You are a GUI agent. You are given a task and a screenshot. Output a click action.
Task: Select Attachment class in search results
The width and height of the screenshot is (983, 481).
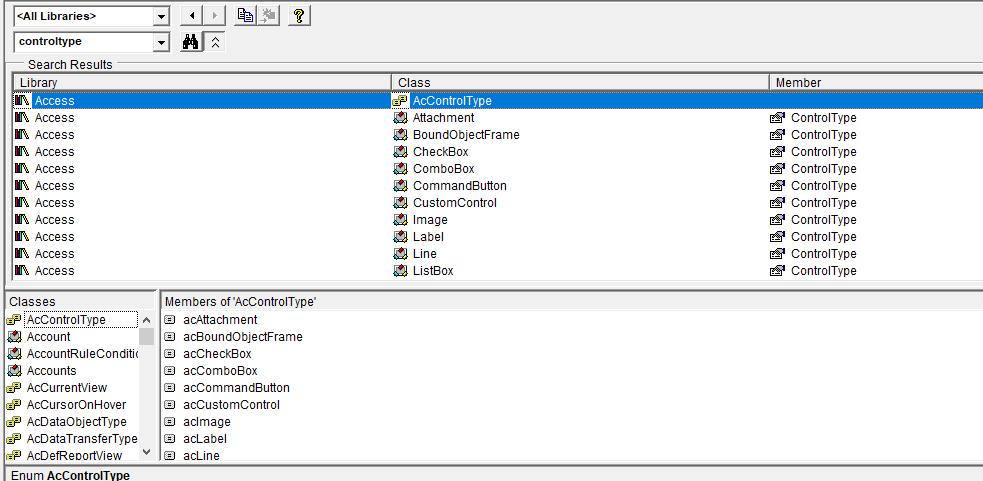[x=443, y=118]
